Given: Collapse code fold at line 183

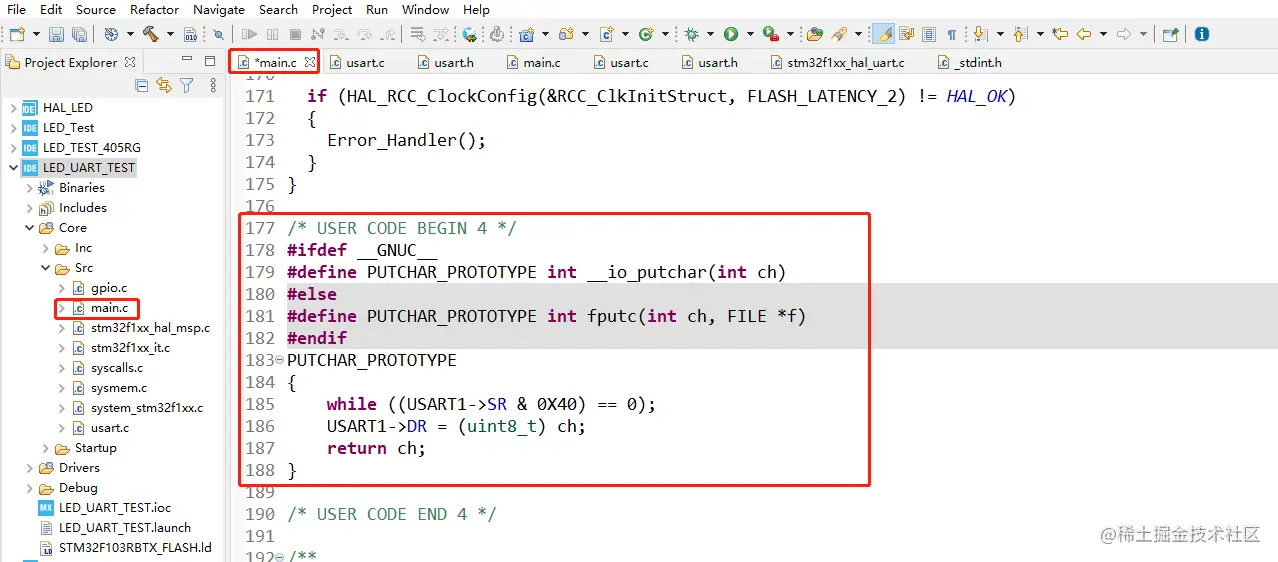Looking at the screenshot, I should [x=279, y=360].
